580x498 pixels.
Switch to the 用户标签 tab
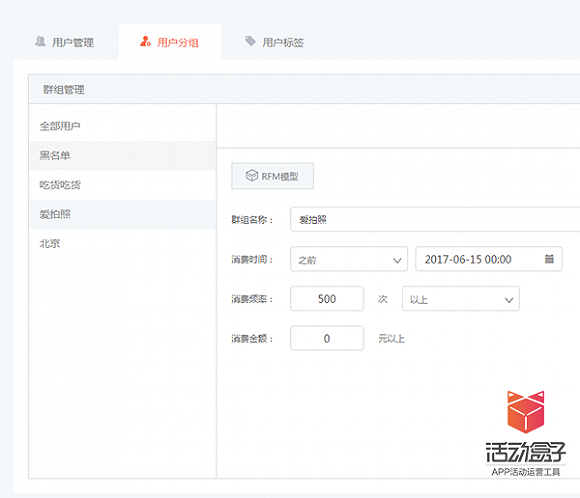274,42
